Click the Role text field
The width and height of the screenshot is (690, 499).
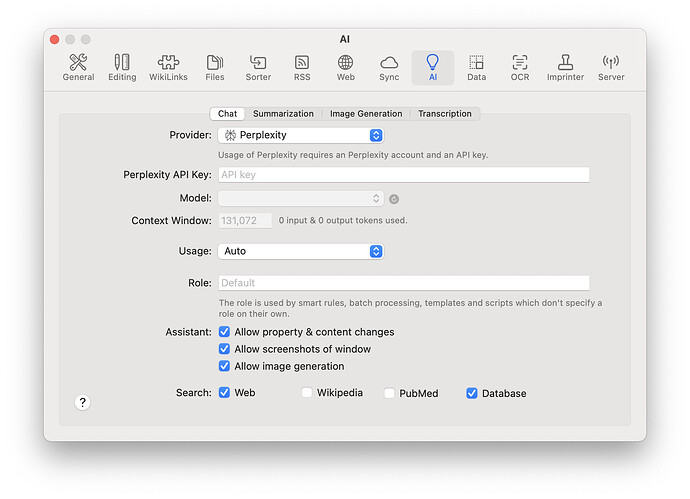tap(404, 283)
